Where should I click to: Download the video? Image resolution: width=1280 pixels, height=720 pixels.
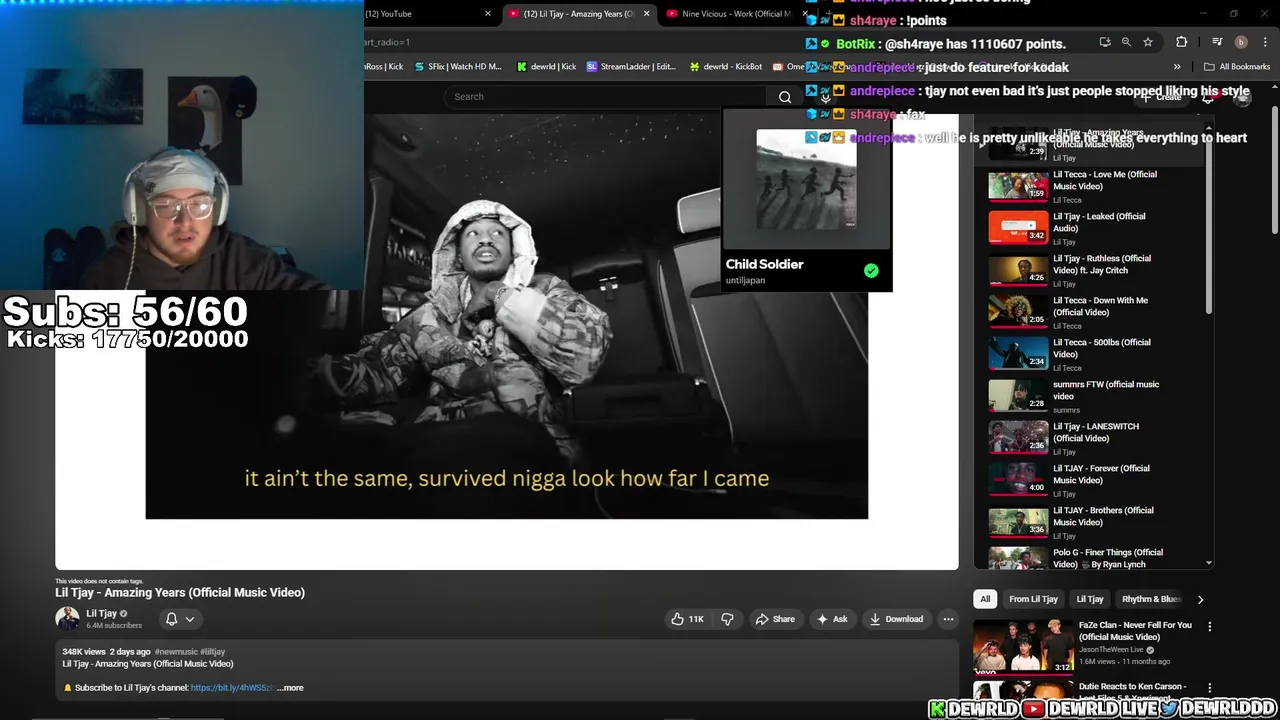pyautogui.click(x=896, y=619)
